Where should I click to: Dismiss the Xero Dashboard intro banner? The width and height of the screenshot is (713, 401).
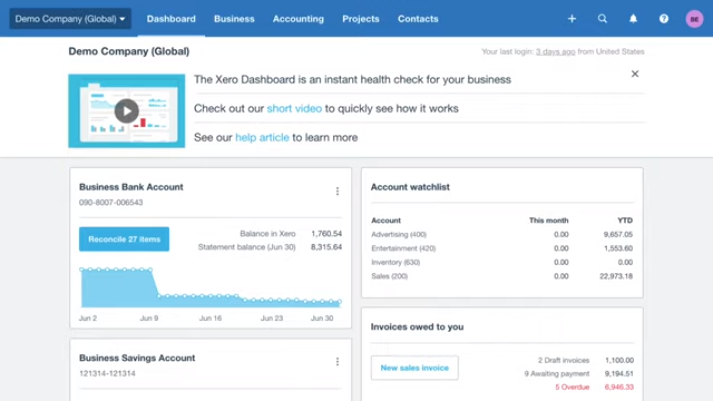click(x=635, y=74)
